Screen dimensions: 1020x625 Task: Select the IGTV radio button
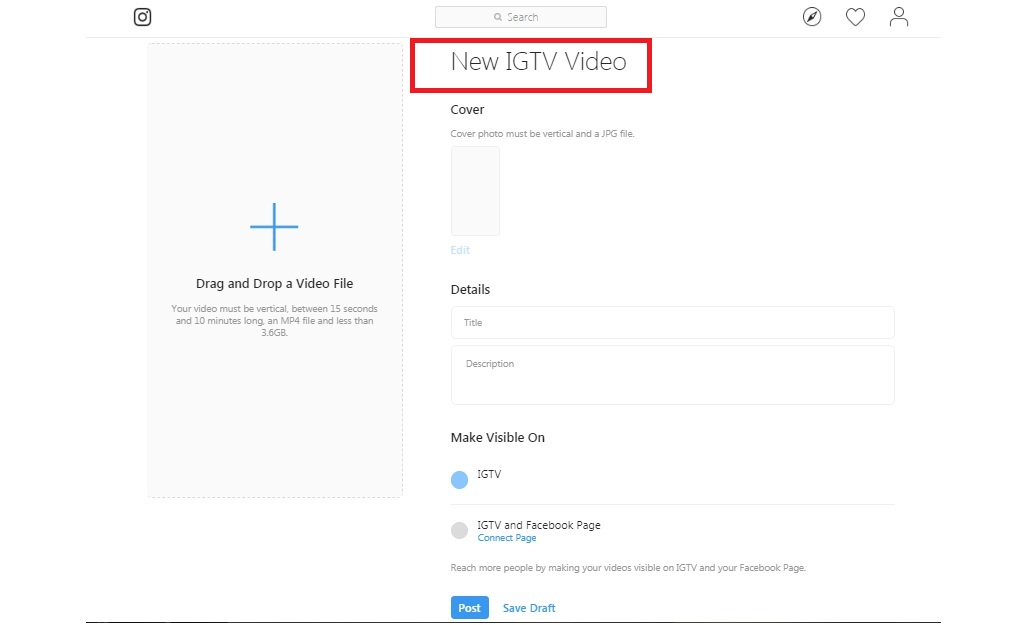point(459,480)
